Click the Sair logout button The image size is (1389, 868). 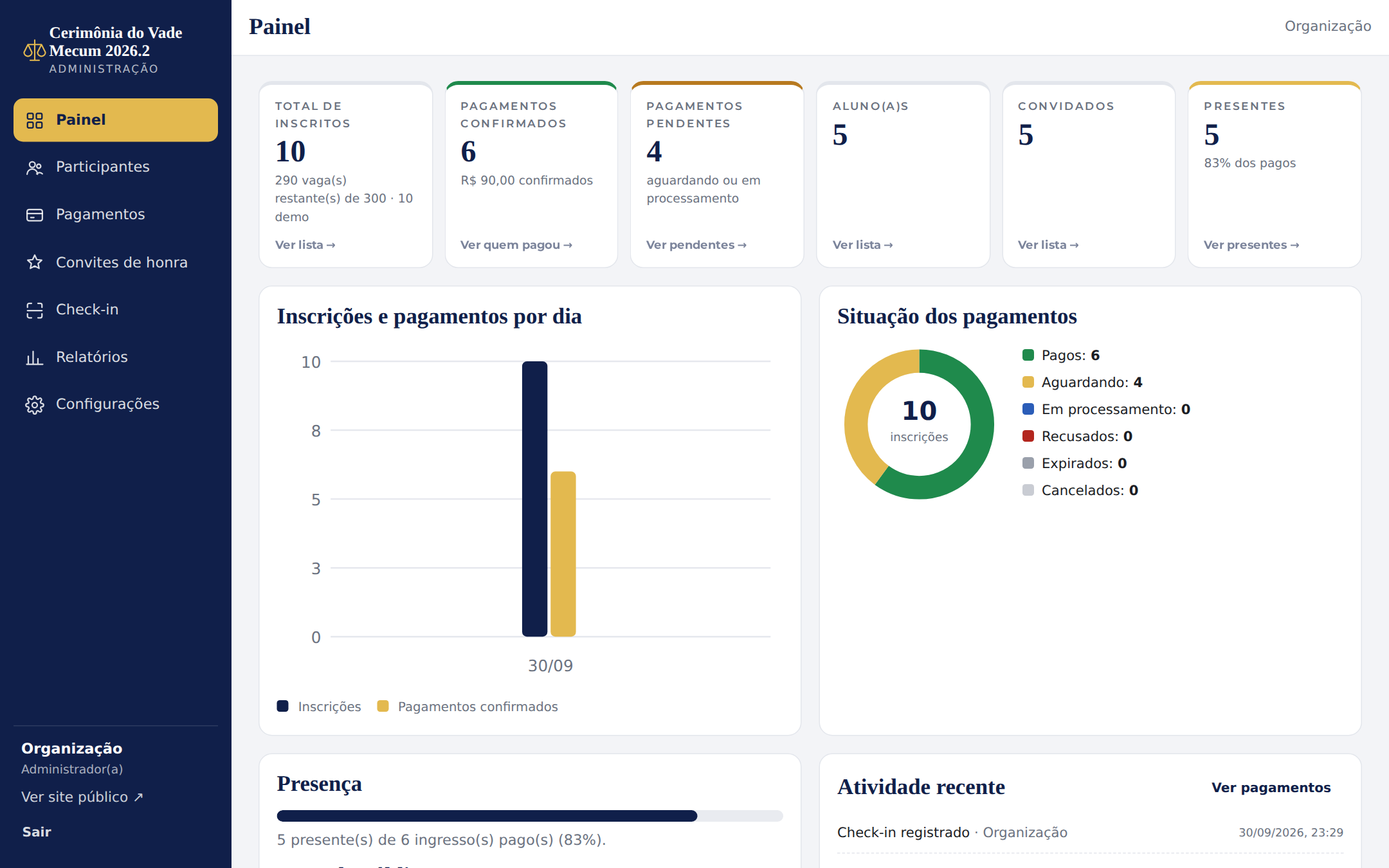pos(37,832)
